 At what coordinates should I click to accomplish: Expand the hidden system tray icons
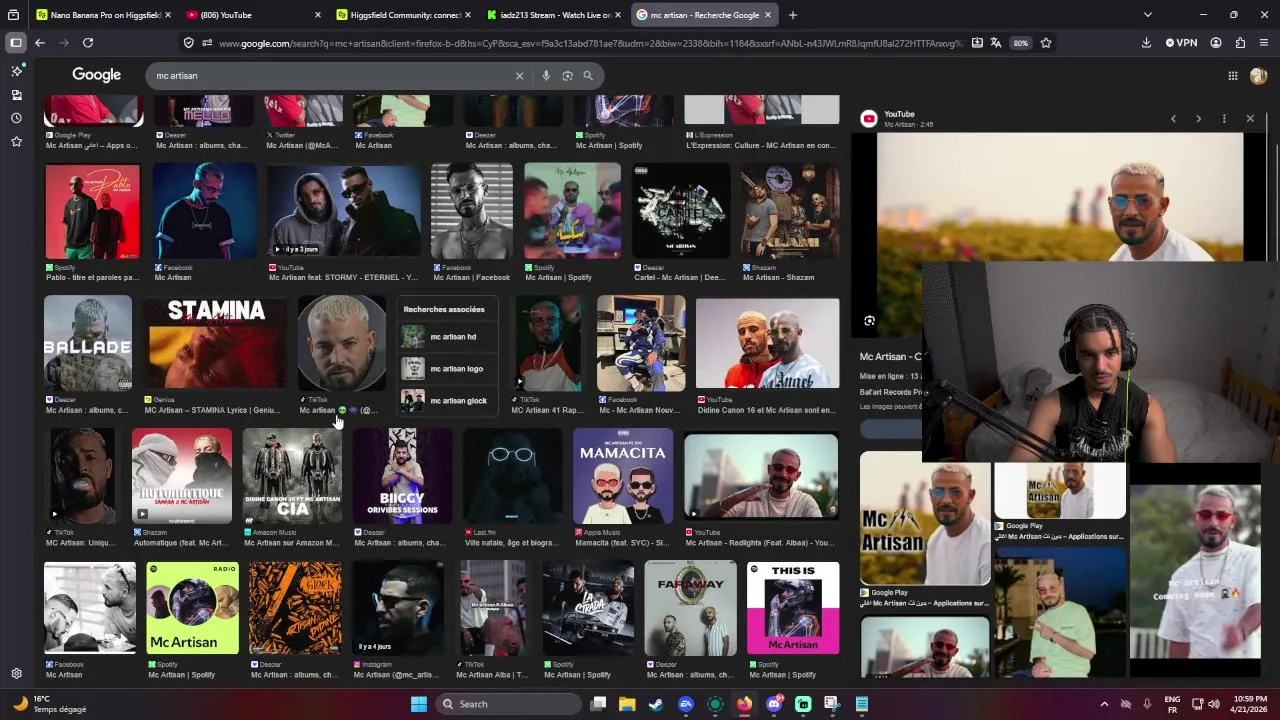pyautogui.click(x=1104, y=704)
